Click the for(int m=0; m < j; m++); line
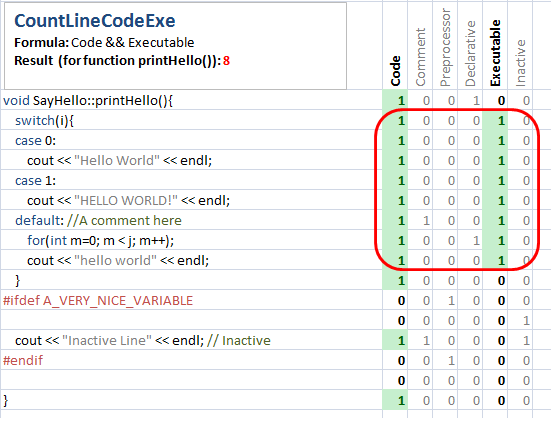 point(101,241)
